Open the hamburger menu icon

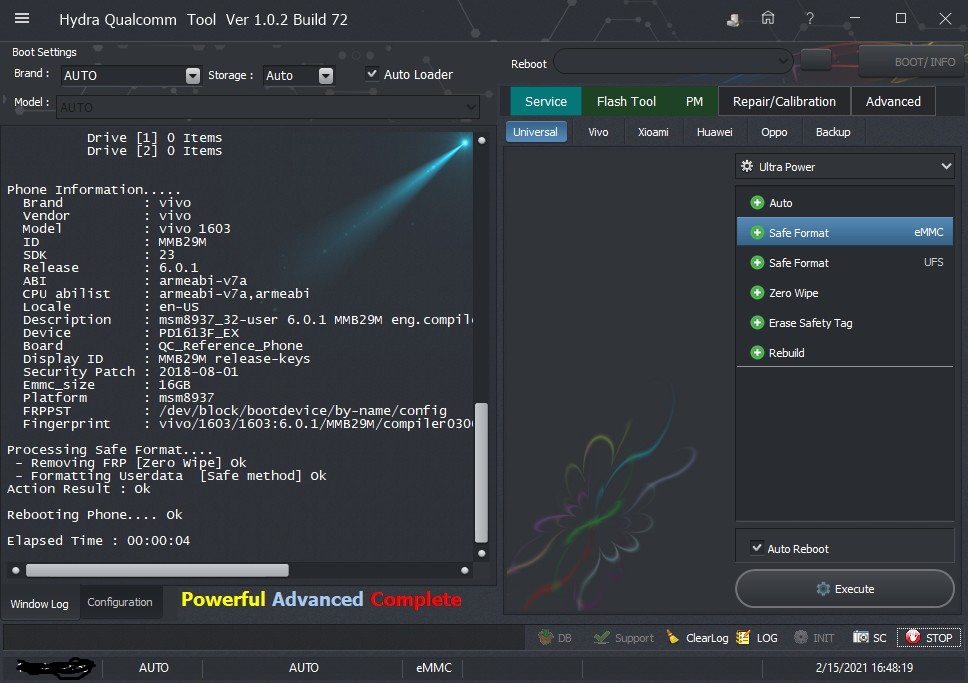22,19
